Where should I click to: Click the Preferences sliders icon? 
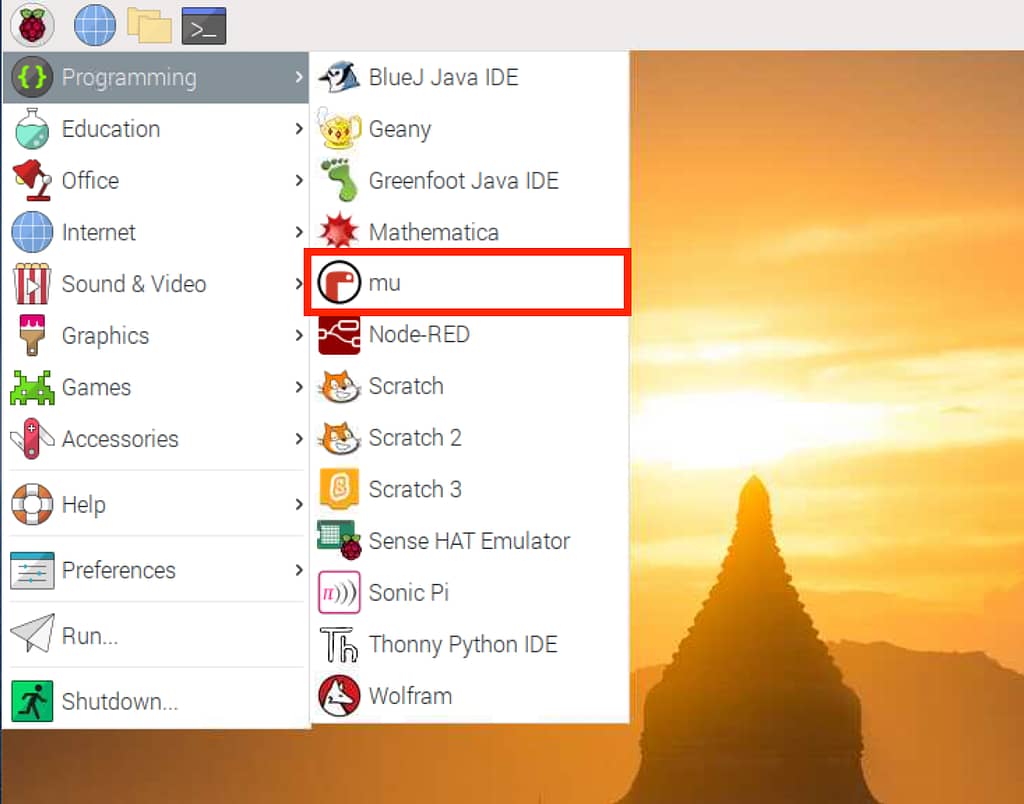click(32, 570)
